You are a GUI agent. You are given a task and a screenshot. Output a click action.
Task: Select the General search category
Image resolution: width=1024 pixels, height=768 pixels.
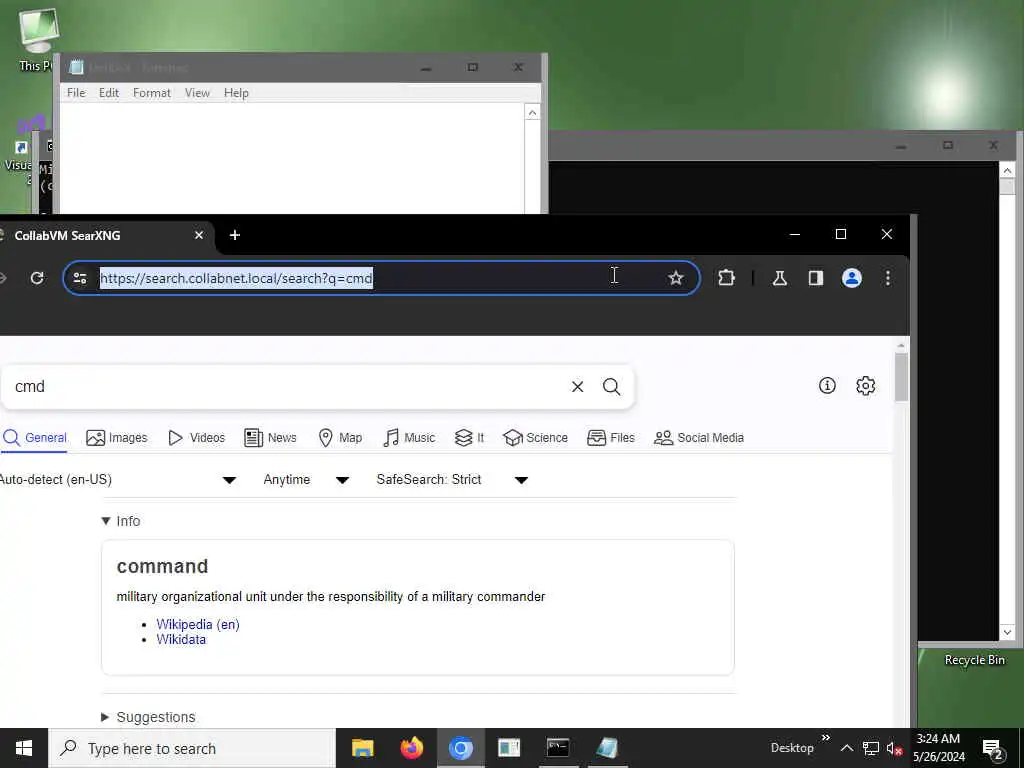35,438
